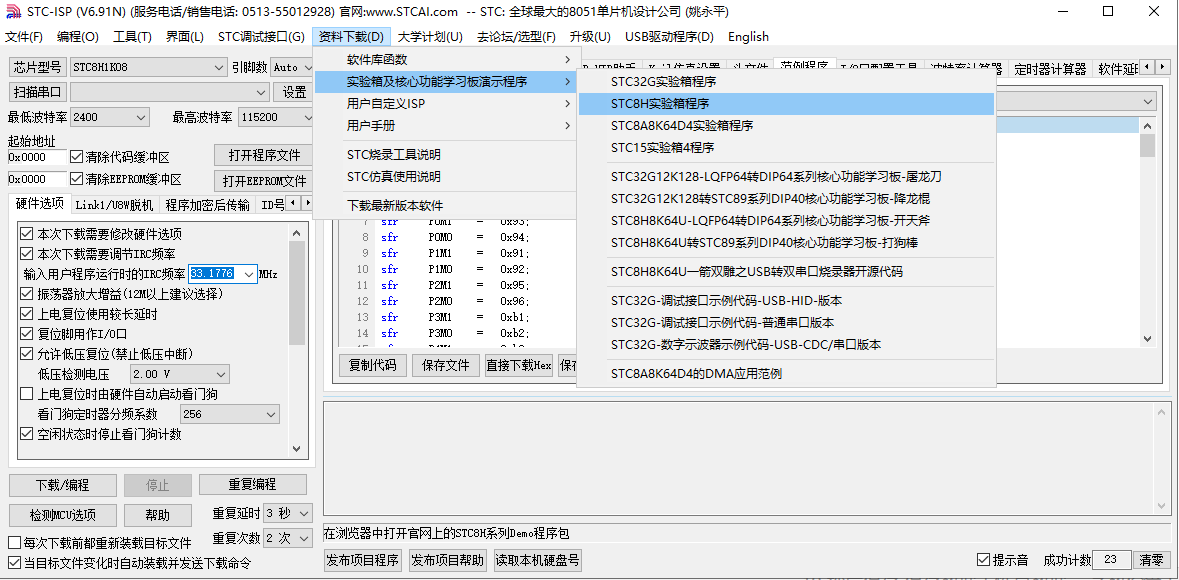1179x580 pixels.
Task: Open the 编程(O) menu
Action: tap(77, 37)
